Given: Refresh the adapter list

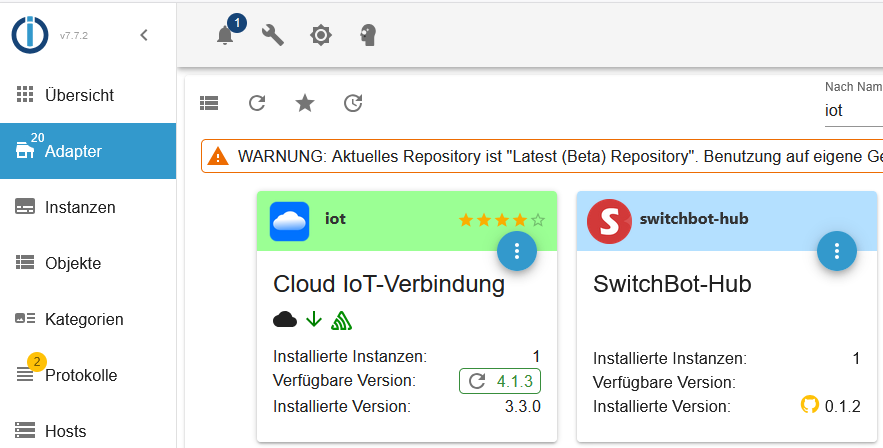Looking at the screenshot, I should 257,102.
